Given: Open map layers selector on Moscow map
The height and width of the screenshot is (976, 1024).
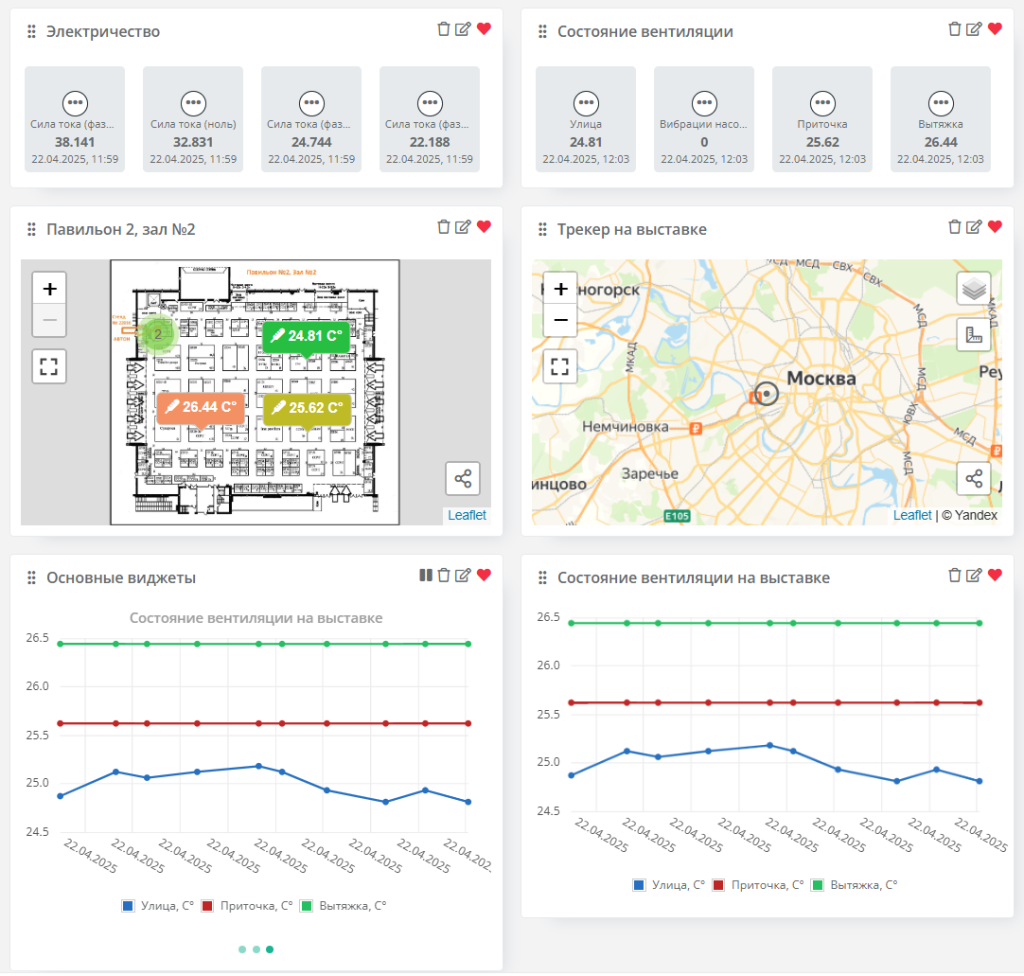Looking at the screenshot, I should [x=974, y=289].
